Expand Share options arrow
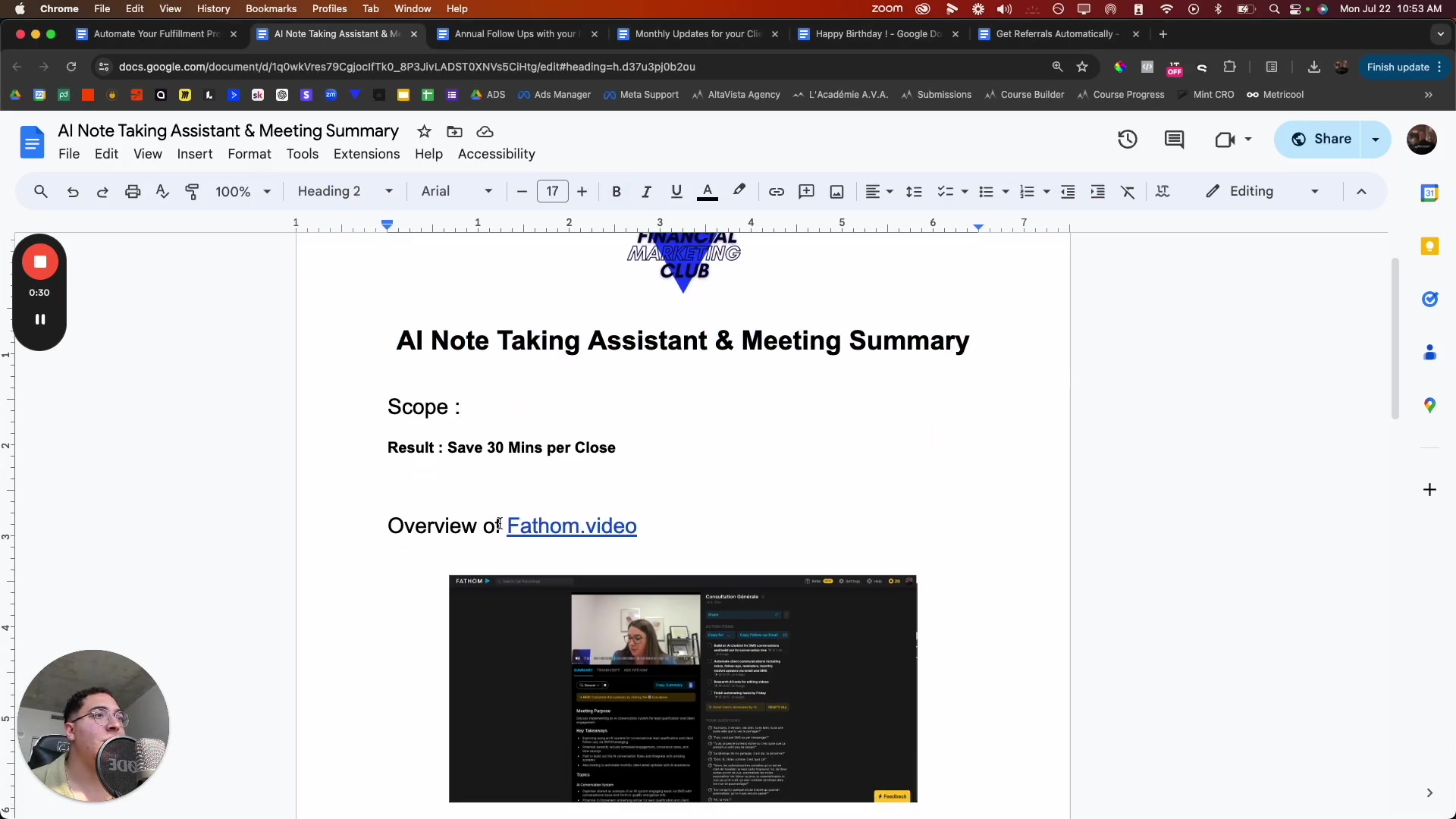The image size is (1456, 819). (x=1376, y=140)
